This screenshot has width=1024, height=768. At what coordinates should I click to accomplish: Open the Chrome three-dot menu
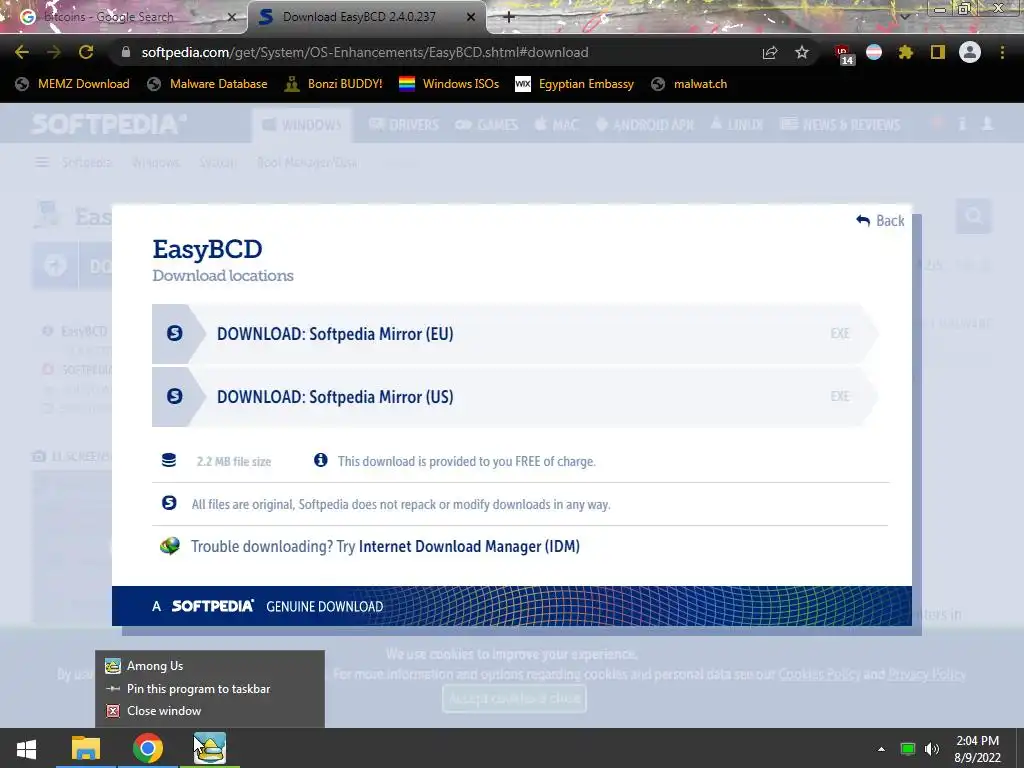coord(1002,52)
